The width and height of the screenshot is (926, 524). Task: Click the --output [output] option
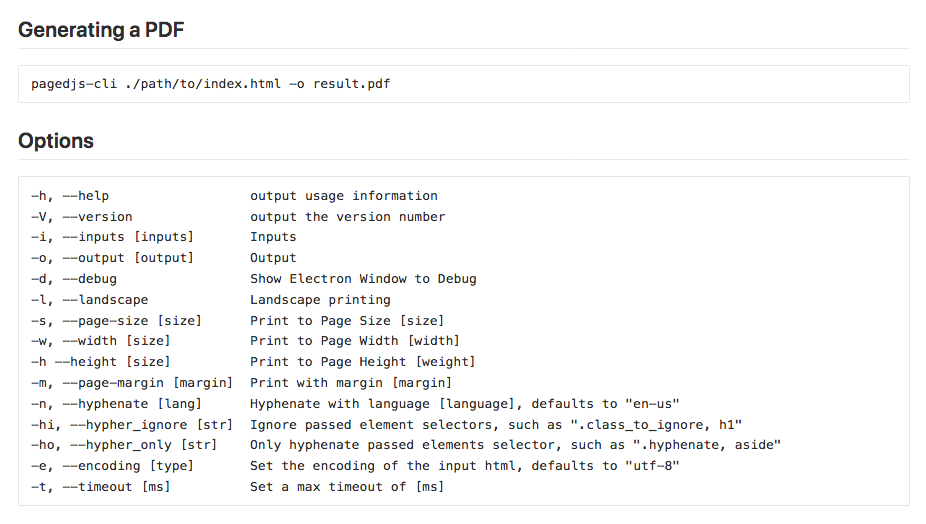click(x=112, y=258)
